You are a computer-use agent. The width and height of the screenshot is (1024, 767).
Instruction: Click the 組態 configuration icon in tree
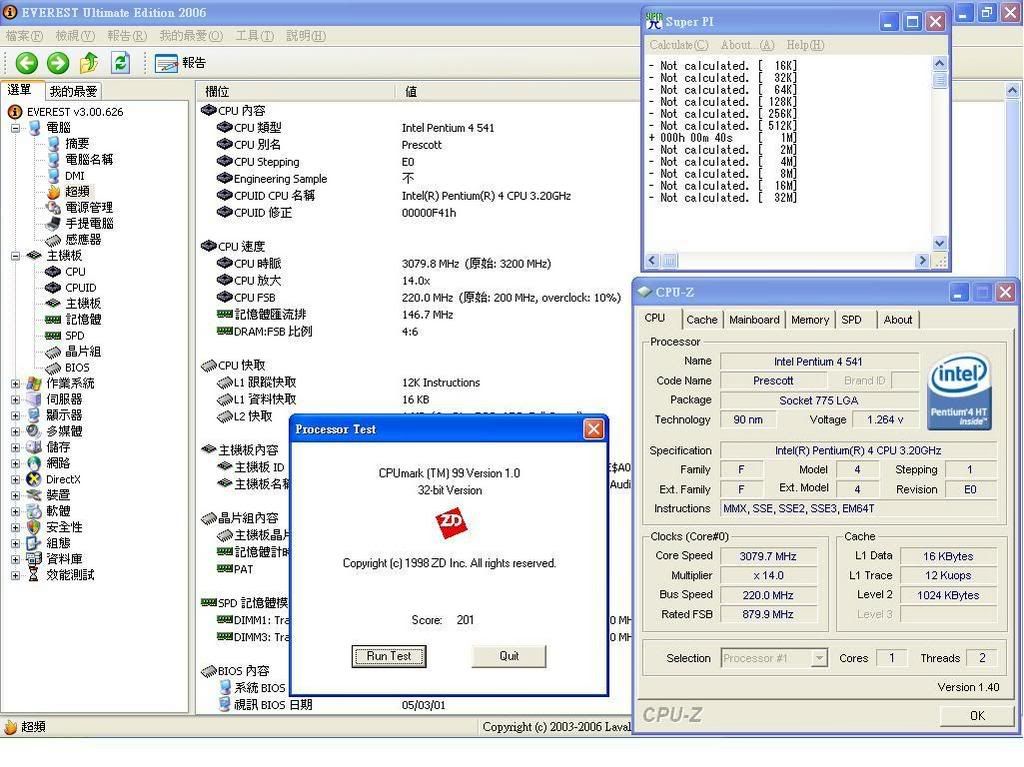pos(34,543)
